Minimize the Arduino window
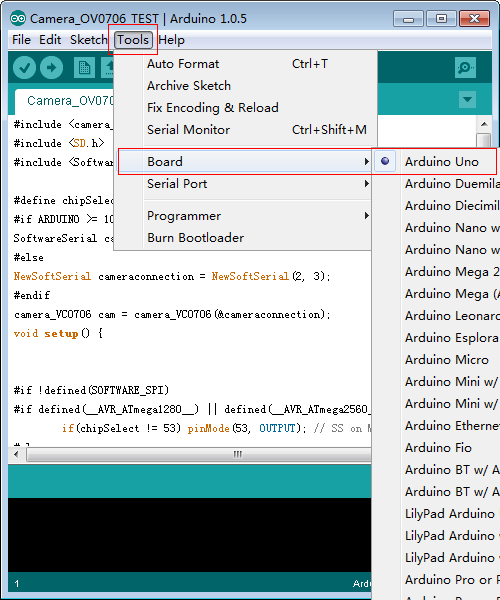Image resolution: width=500 pixels, height=600 pixels. point(408,18)
